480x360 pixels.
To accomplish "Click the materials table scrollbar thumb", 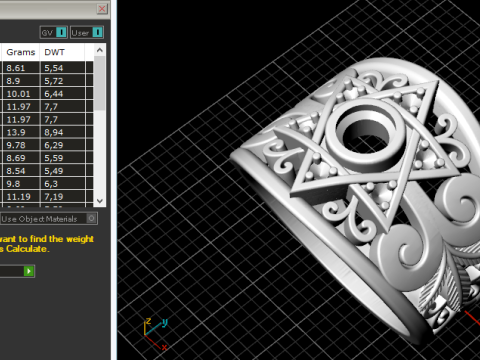I will (x=100, y=83).
